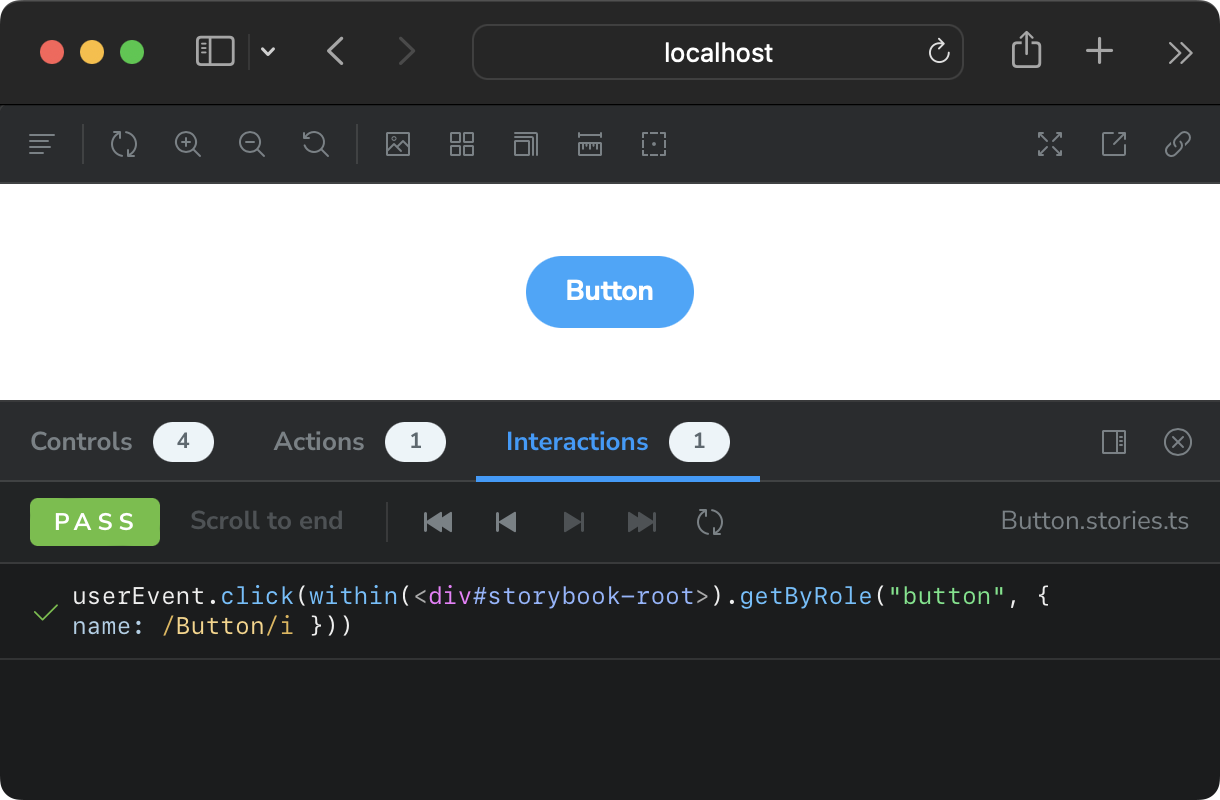Change addon panel orientation
Image resolution: width=1220 pixels, height=800 pixels.
(1113, 442)
